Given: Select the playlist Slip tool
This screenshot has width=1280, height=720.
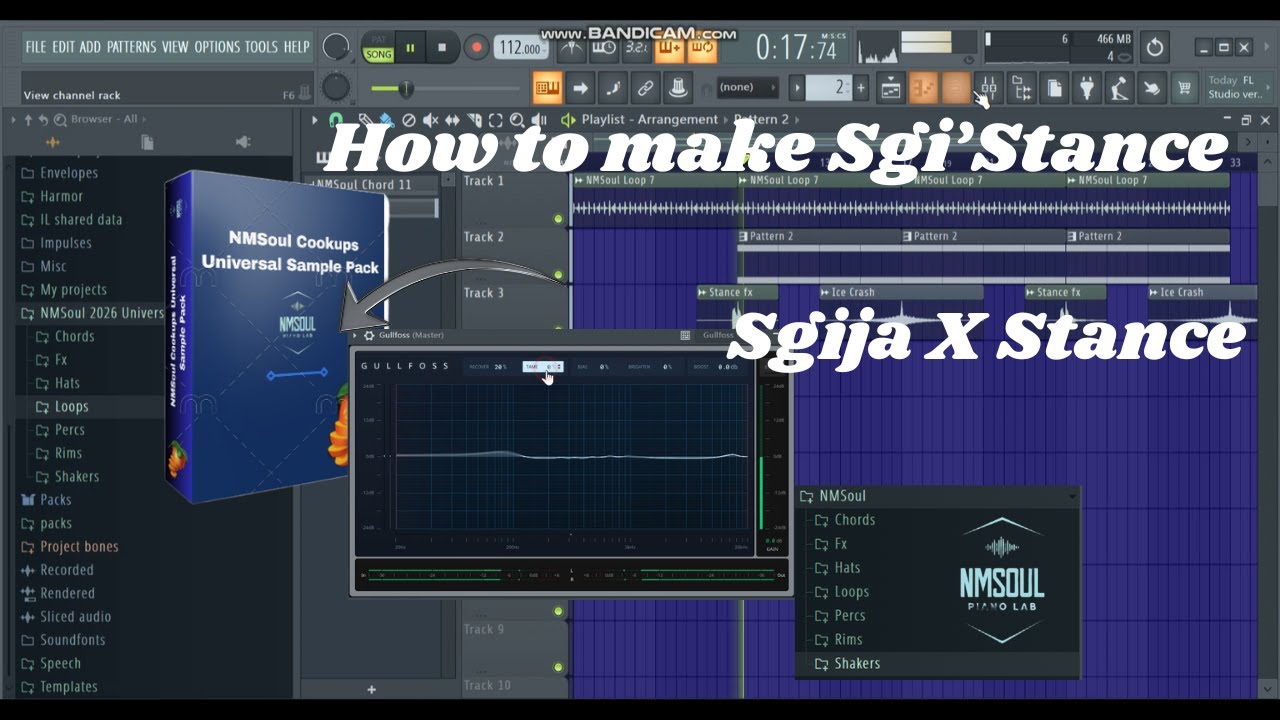Looking at the screenshot, I should pyautogui.click(x=452, y=120).
